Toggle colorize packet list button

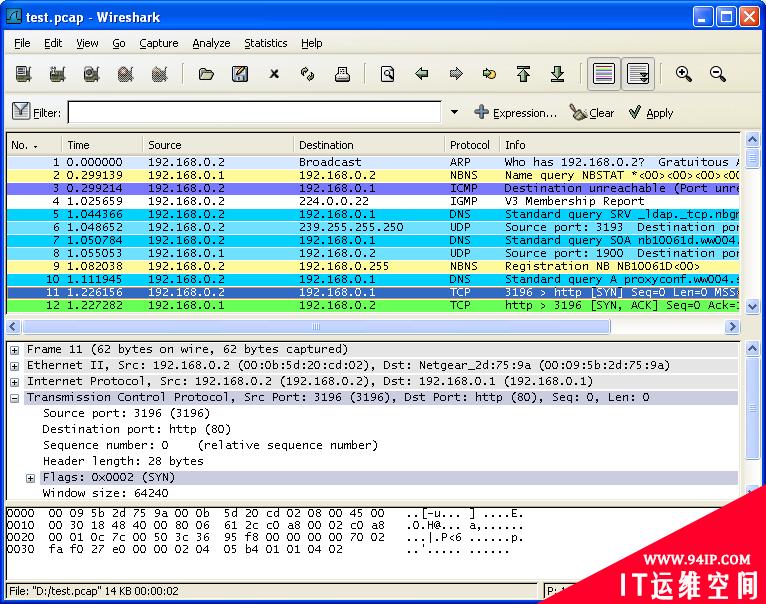pos(604,74)
